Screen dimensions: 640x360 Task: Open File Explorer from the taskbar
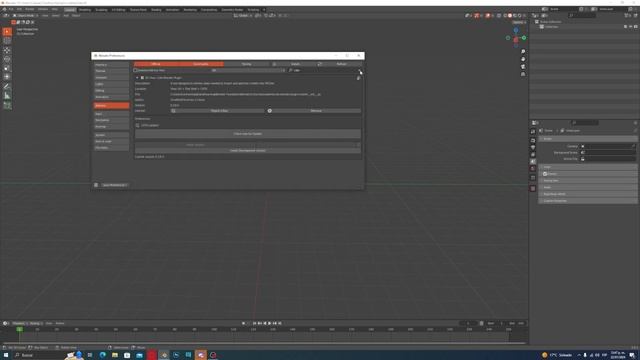(115, 355)
